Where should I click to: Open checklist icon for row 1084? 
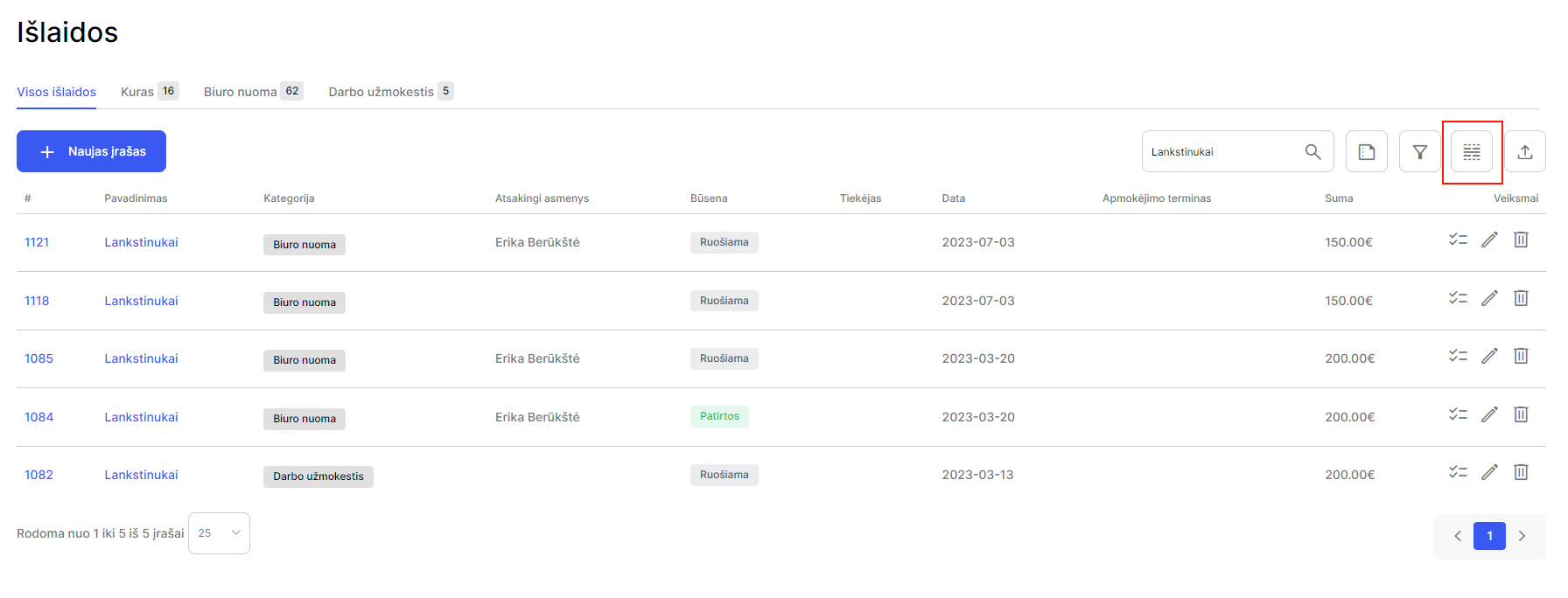pos(1458,414)
